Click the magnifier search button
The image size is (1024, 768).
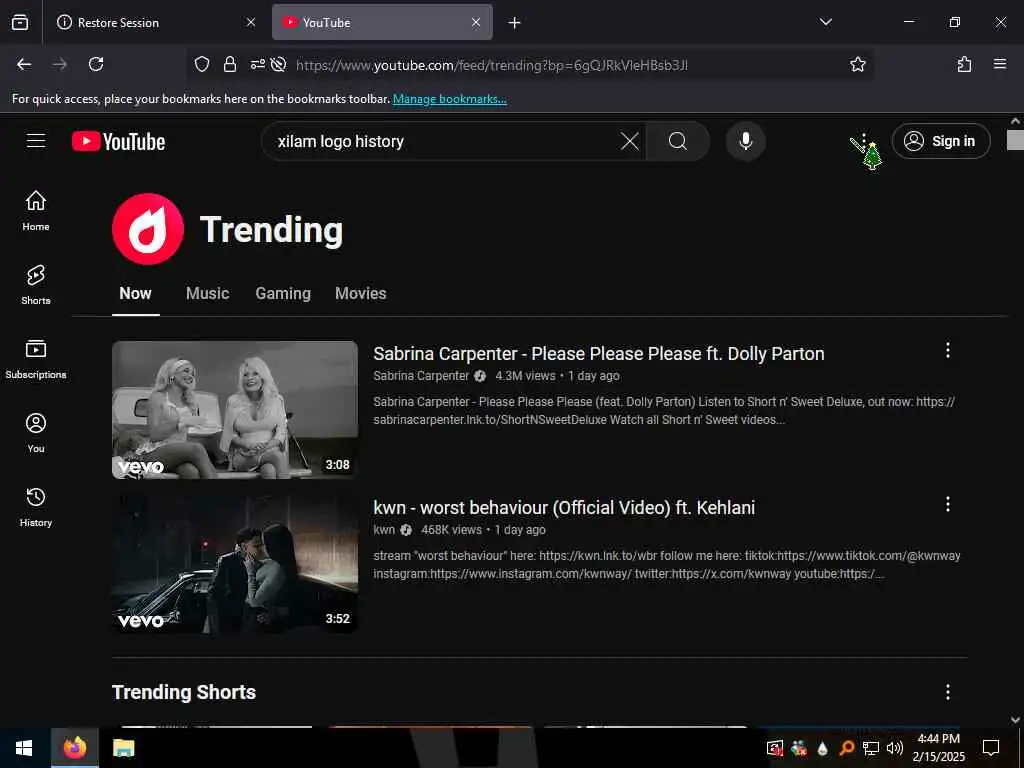click(x=678, y=141)
